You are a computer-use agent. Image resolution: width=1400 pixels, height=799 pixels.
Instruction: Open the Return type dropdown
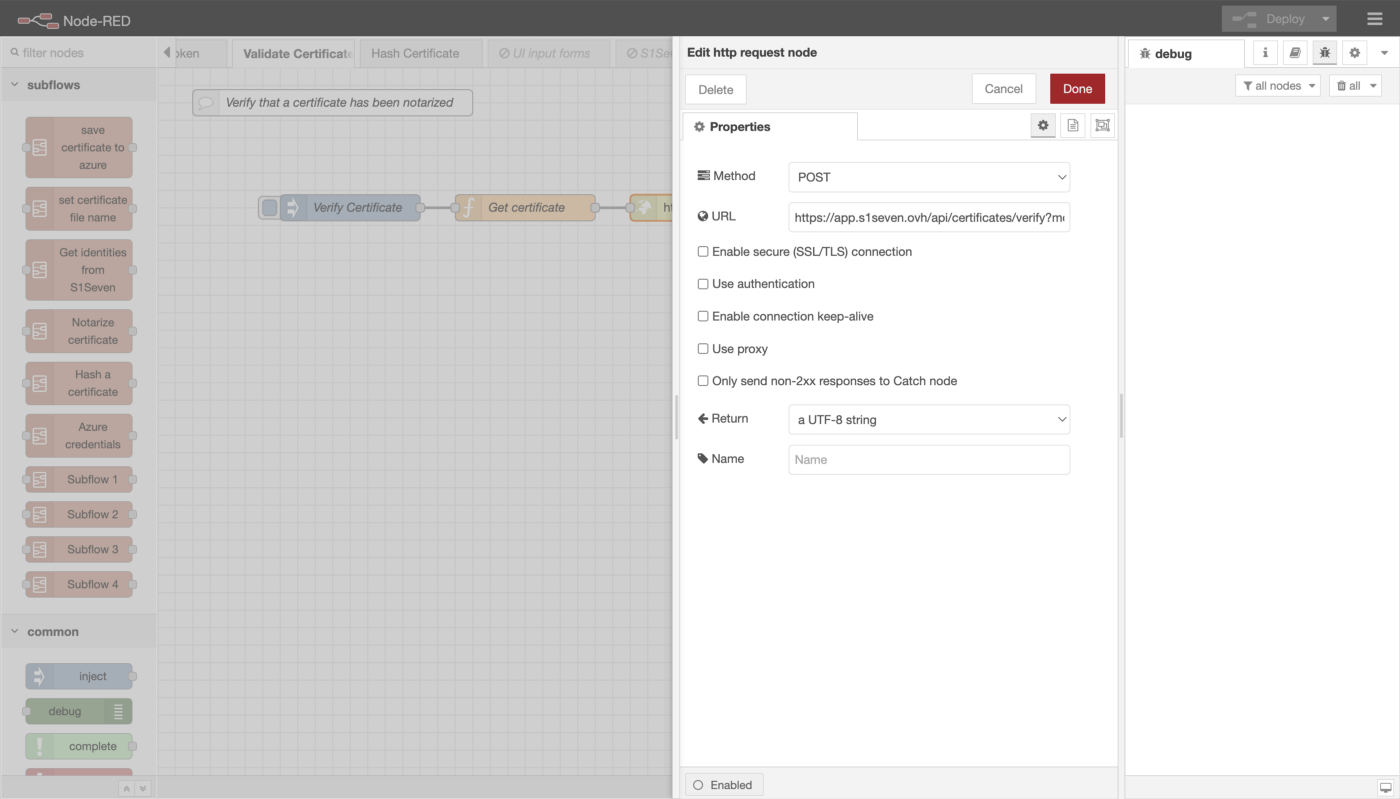click(928, 420)
